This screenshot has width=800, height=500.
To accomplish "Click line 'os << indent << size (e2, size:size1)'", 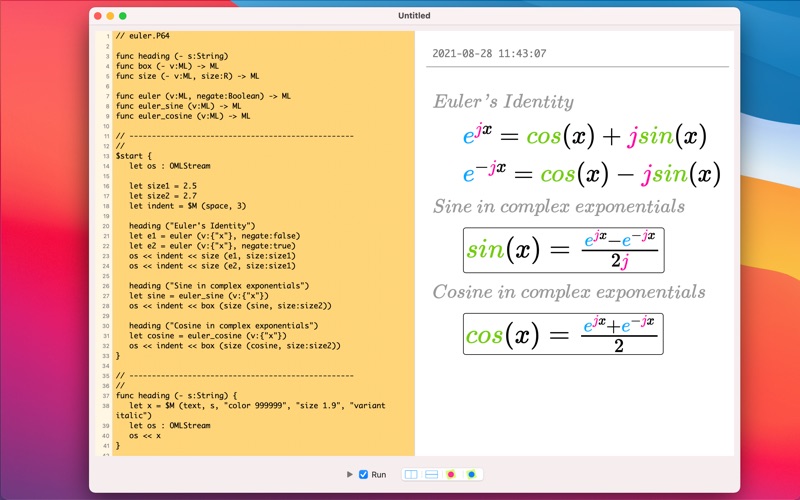I will click(x=212, y=266).
